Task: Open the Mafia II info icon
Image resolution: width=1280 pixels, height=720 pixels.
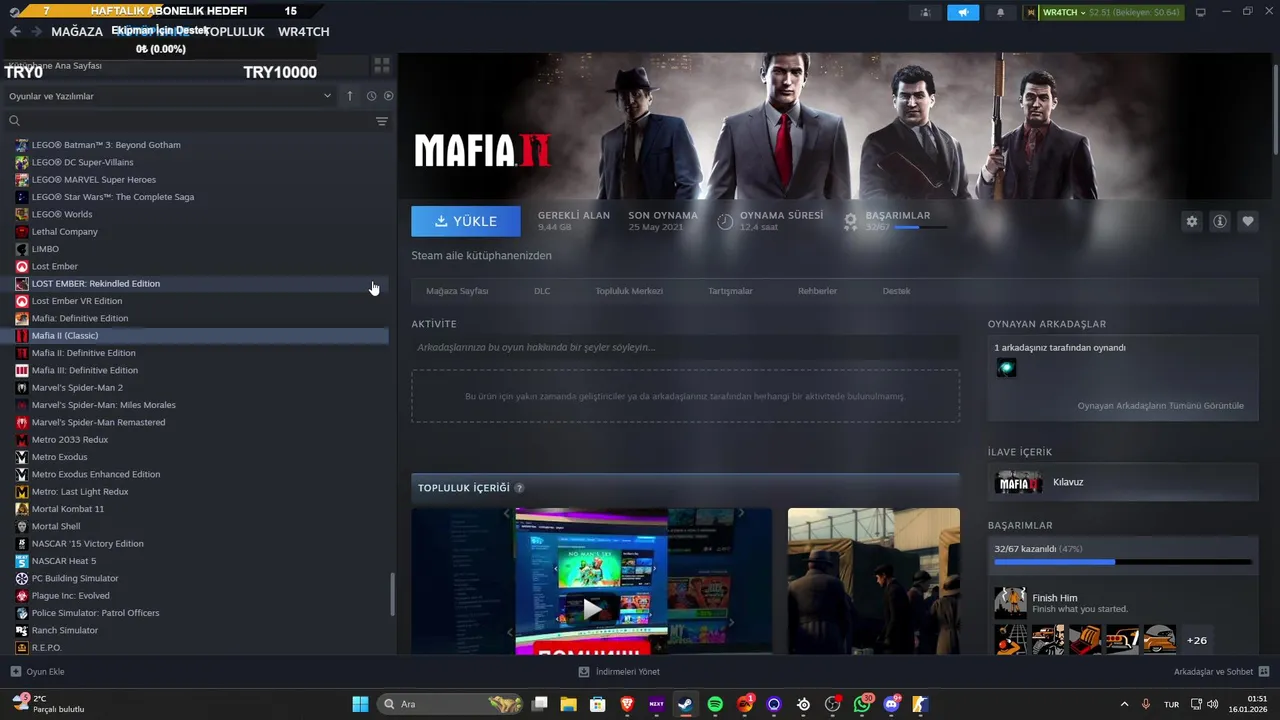Action: [x=1219, y=222]
